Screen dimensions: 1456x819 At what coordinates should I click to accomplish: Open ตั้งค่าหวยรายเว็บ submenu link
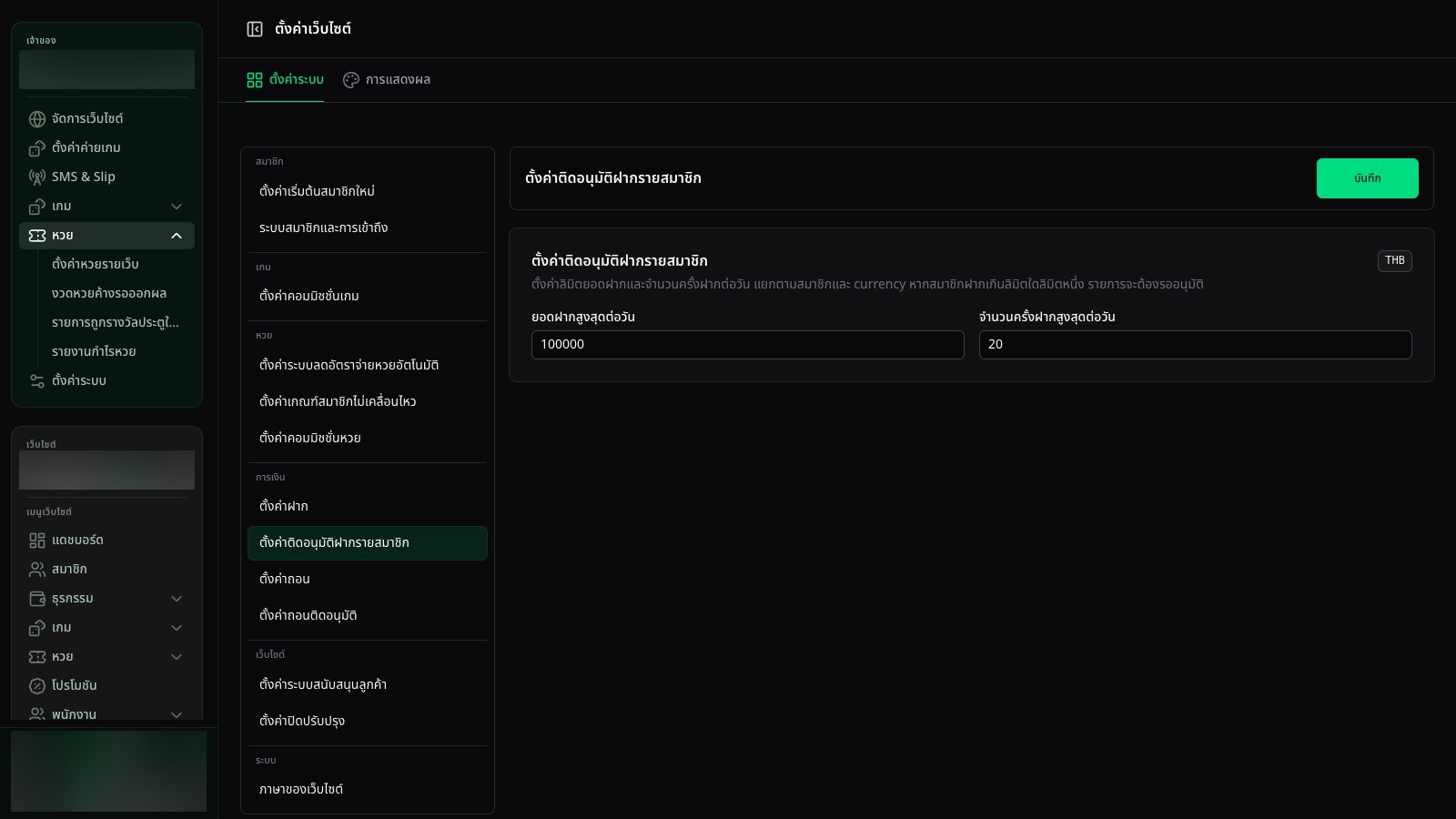coord(96,264)
